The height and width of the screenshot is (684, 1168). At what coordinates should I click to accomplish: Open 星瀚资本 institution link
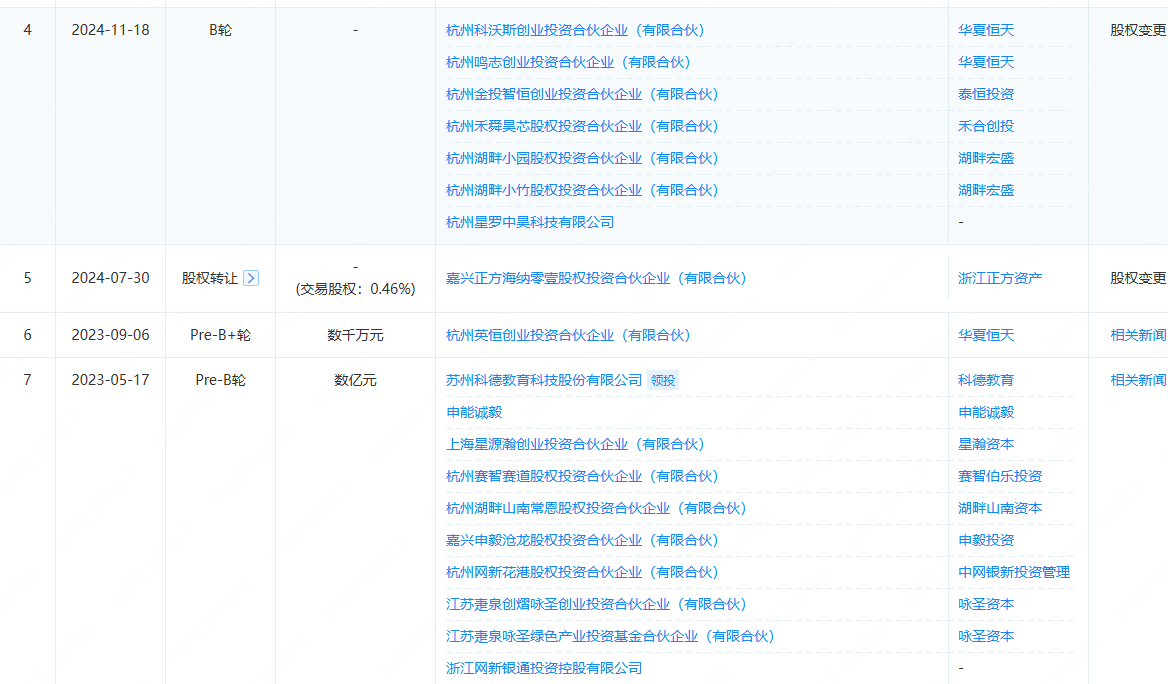986,445
